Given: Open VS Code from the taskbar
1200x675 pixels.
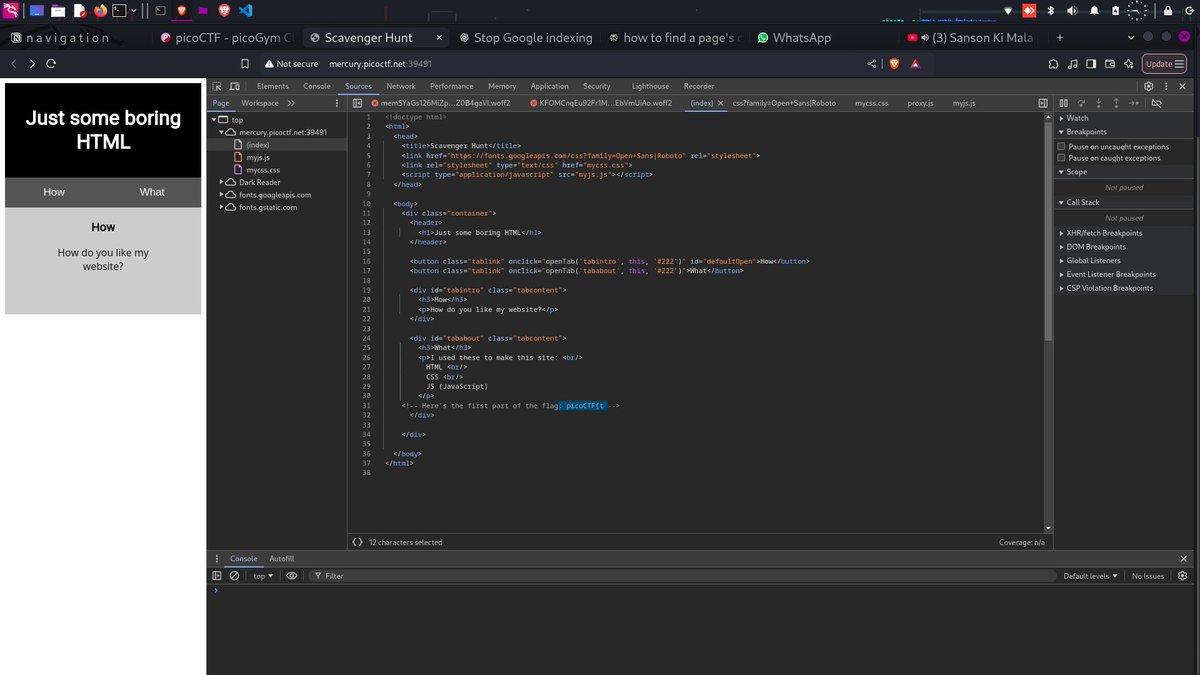Looking at the screenshot, I should [x=246, y=11].
